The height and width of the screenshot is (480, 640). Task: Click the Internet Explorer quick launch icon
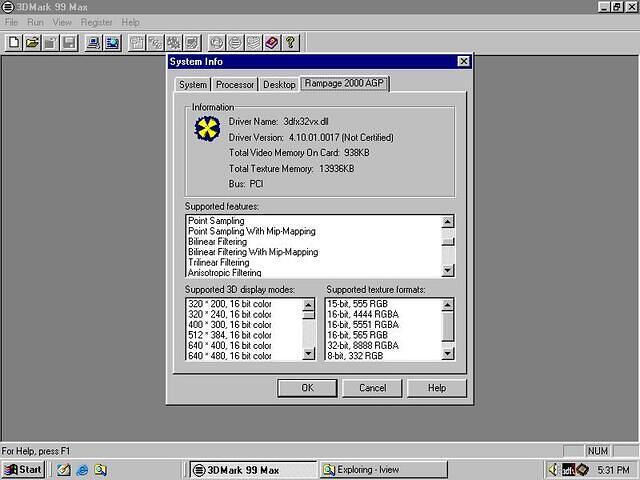82,469
